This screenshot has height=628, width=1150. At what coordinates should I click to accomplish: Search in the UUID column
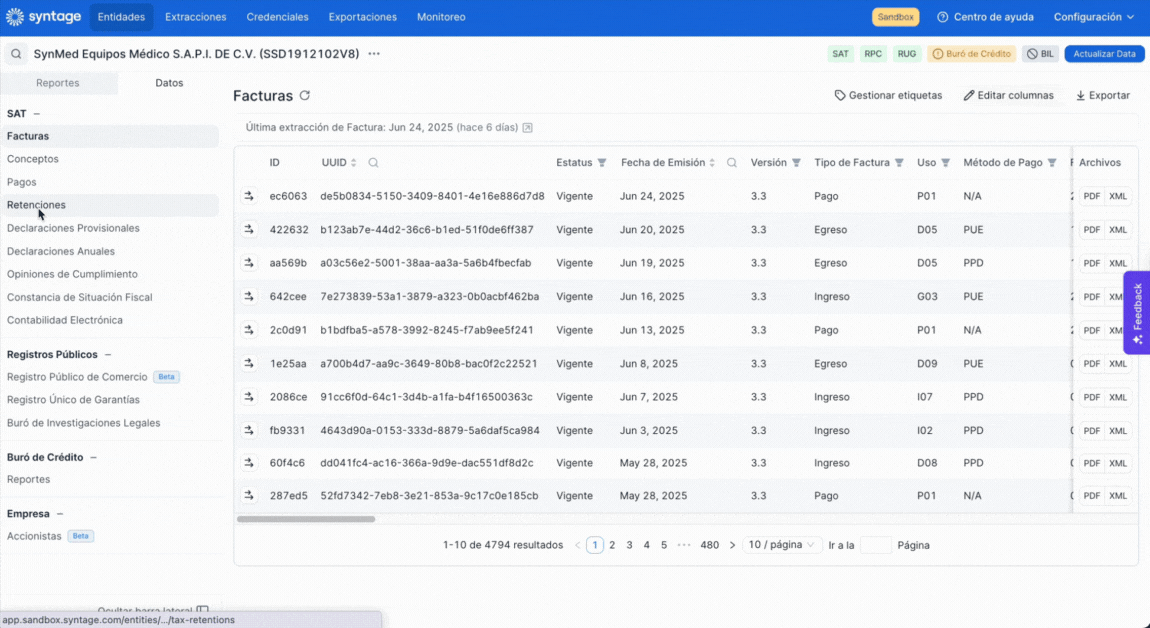[373, 163]
